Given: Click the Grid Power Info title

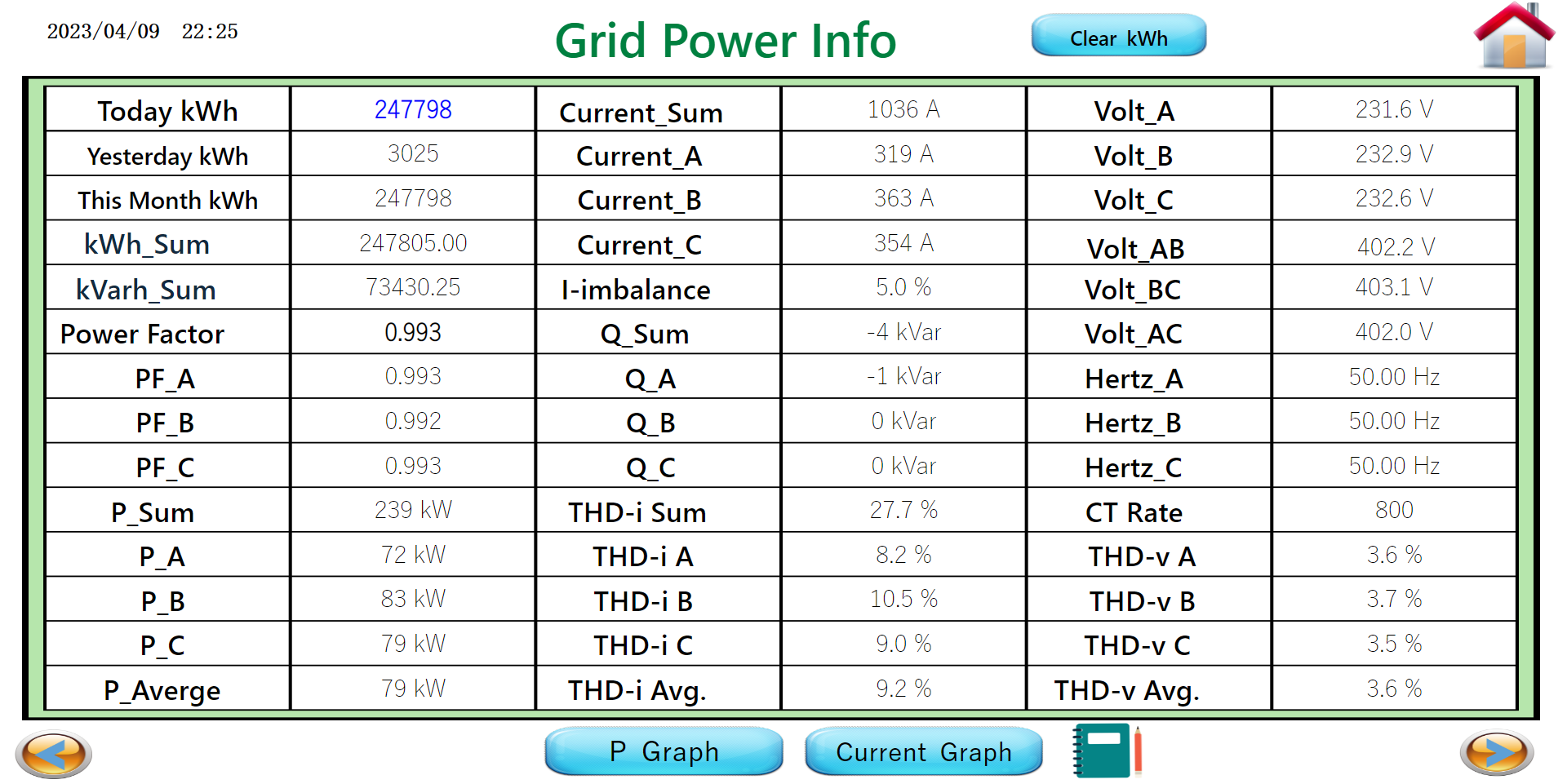Looking at the screenshot, I should coord(725,41).
